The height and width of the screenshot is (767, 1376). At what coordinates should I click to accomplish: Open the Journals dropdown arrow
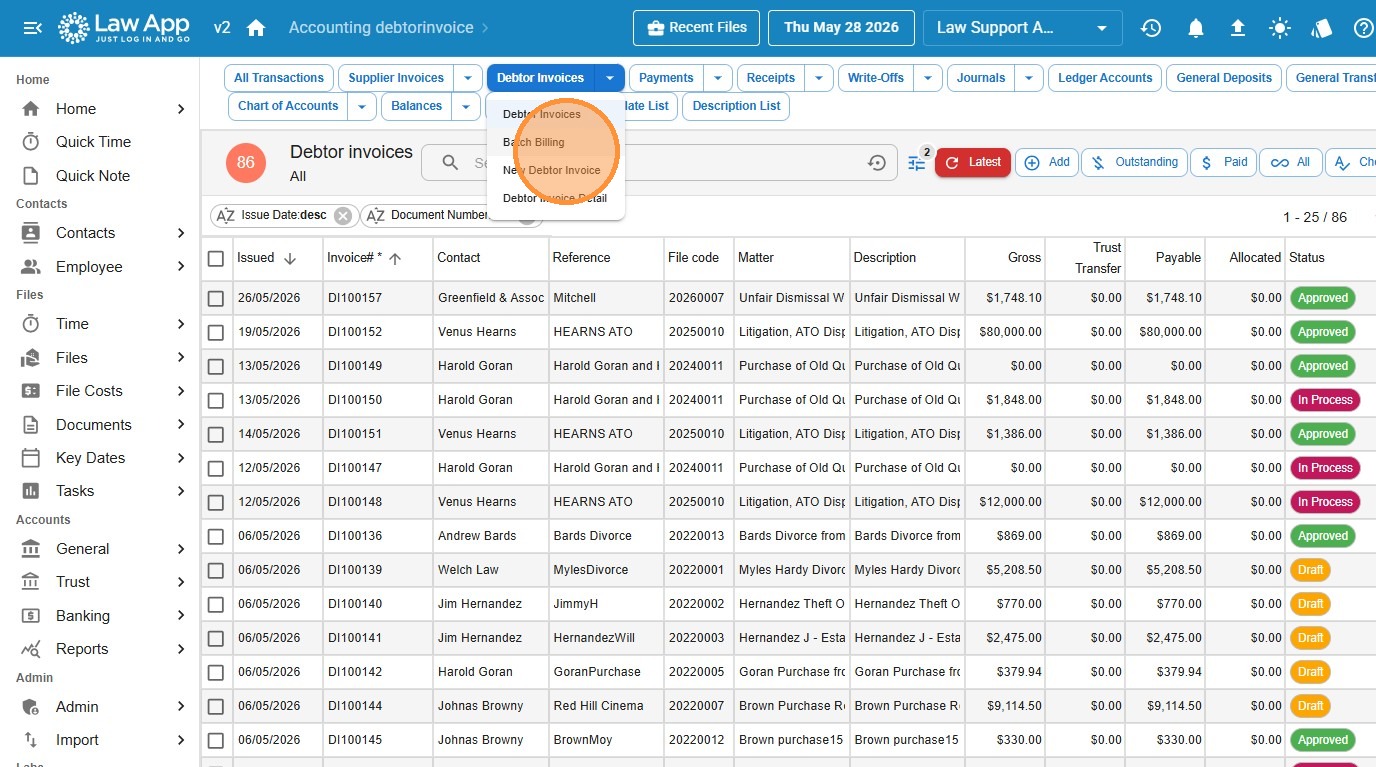click(x=1029, y=78)
